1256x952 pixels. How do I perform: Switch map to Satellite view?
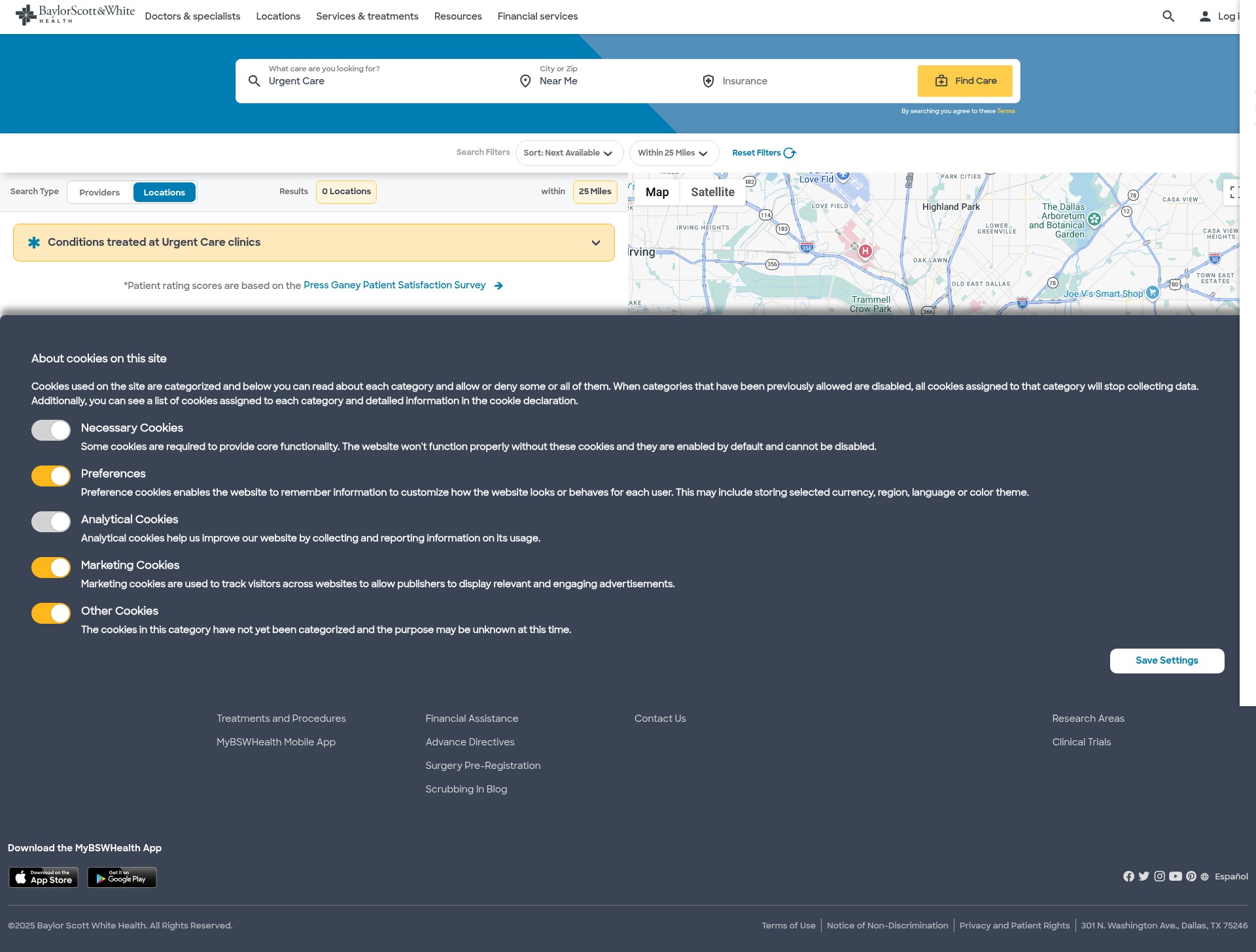click(712, 192)
